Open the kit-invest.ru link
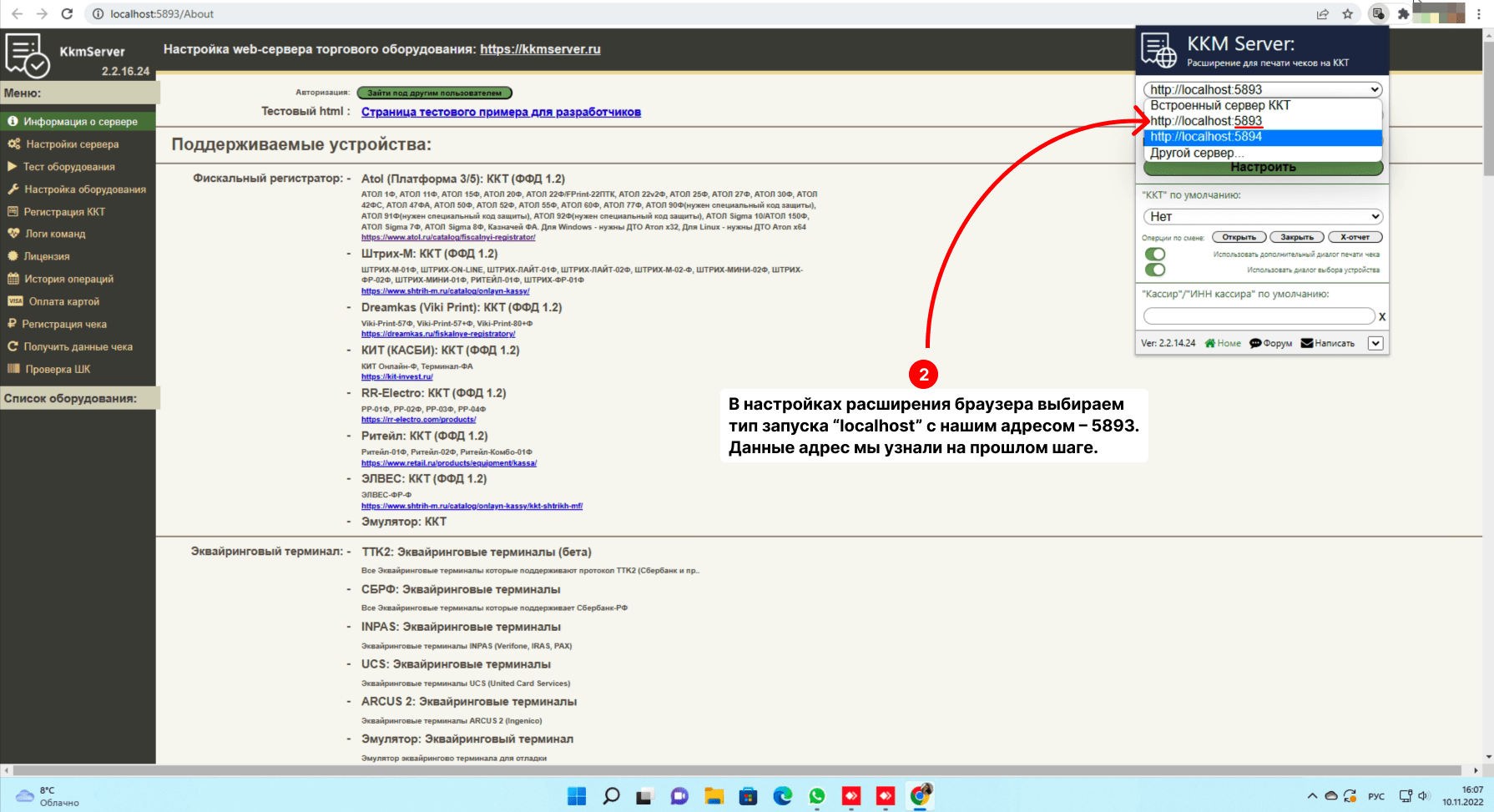1494x812 pixels. 397,376
